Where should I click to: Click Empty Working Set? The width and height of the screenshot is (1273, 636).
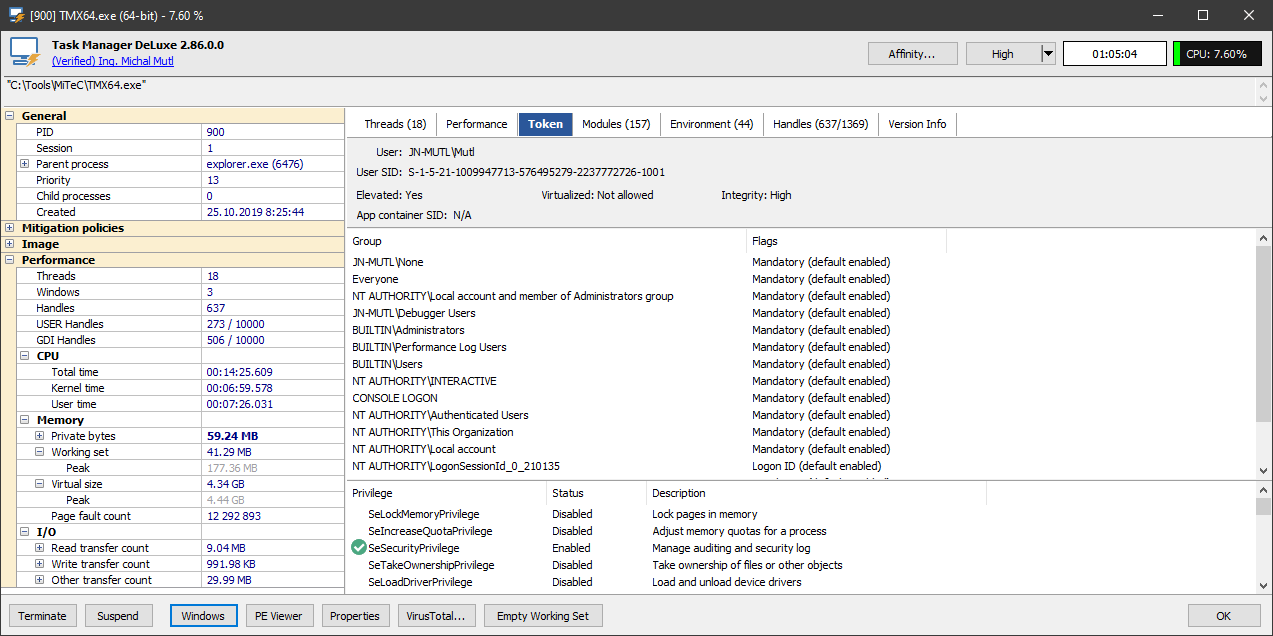click(x=543, y=616)
